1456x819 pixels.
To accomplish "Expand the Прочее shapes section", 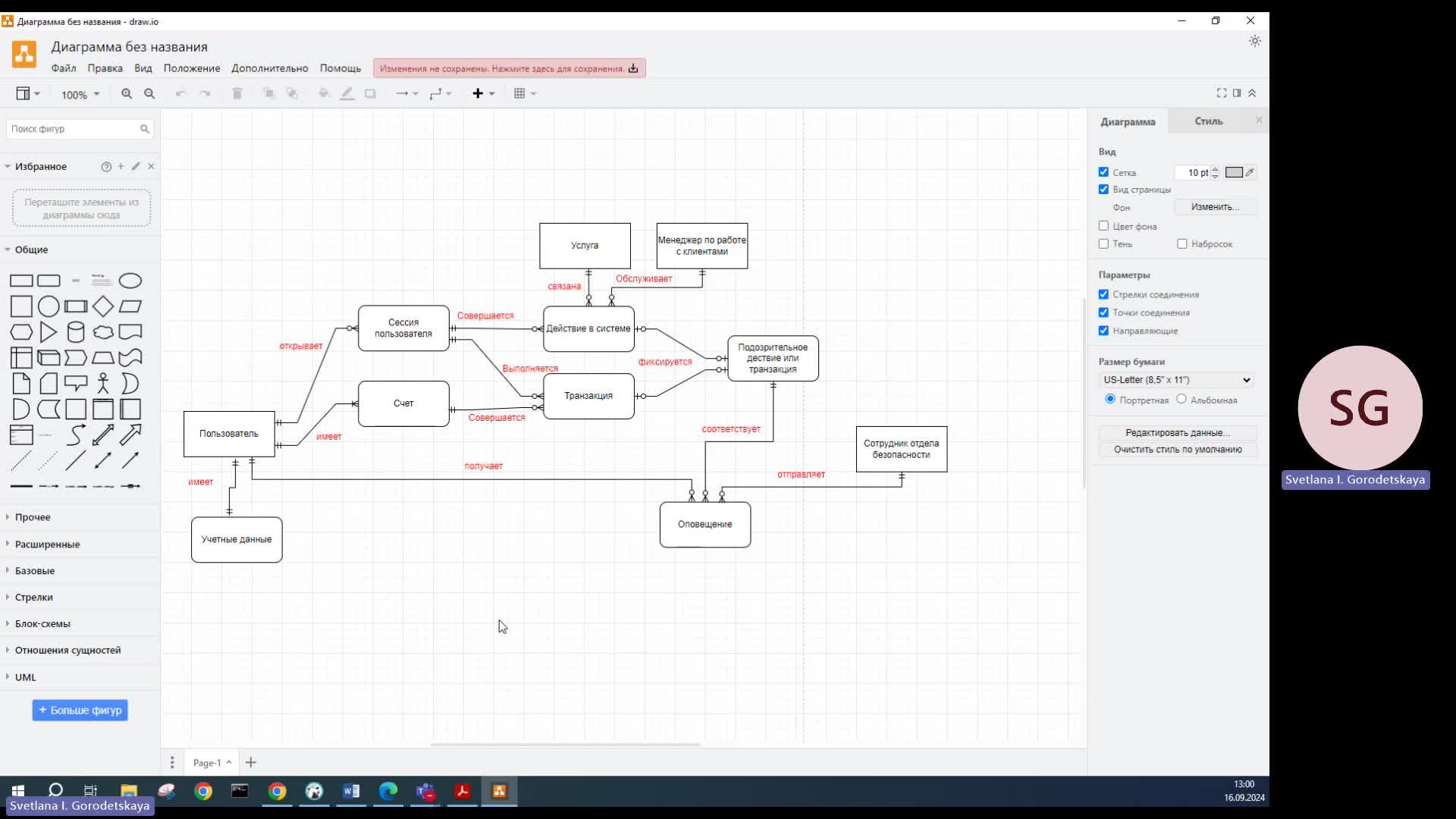I will coord(33,517).
